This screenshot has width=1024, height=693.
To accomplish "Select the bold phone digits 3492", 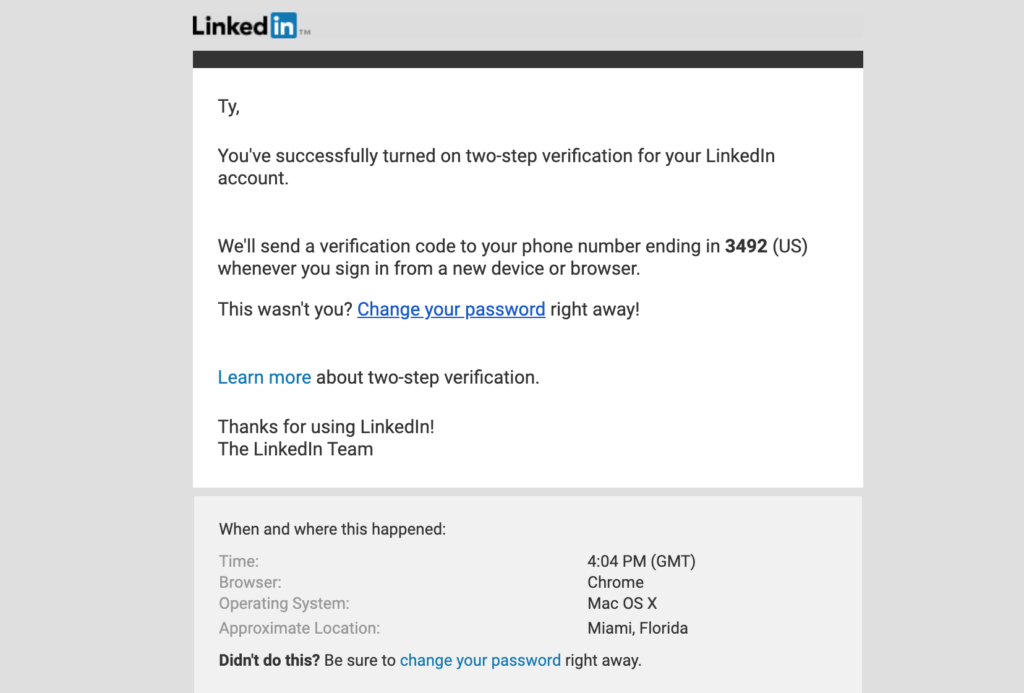I will 746,246.
